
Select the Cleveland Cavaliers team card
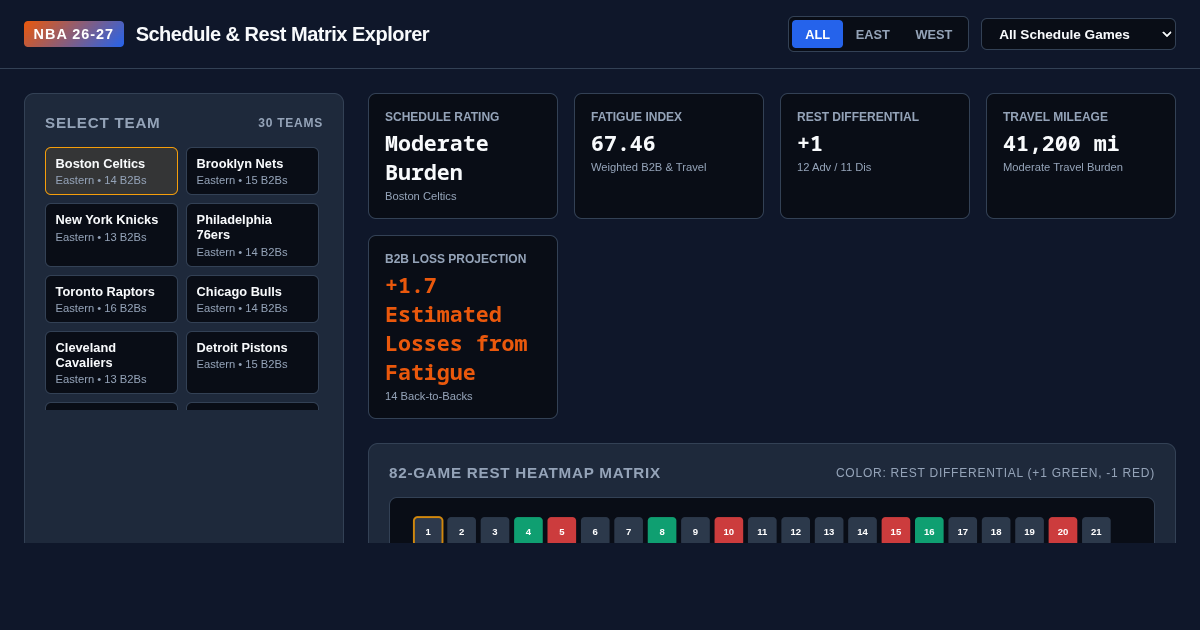[x=111, y=363]
